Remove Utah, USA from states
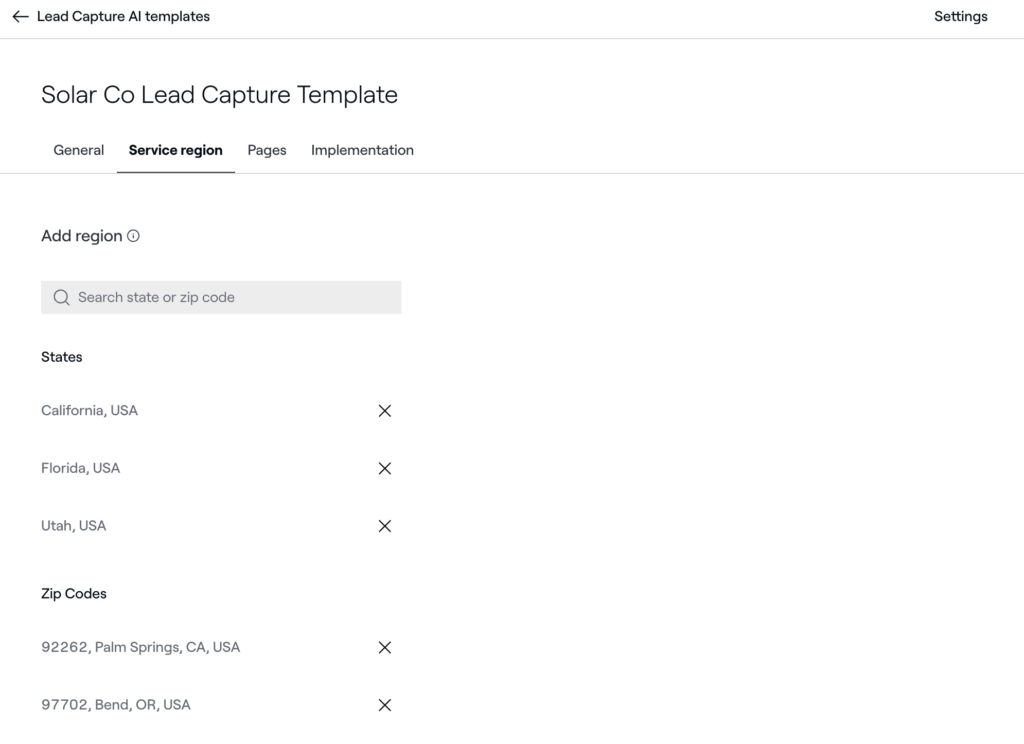The width and height of the screenshot is (1024, 744). [385, 526]
